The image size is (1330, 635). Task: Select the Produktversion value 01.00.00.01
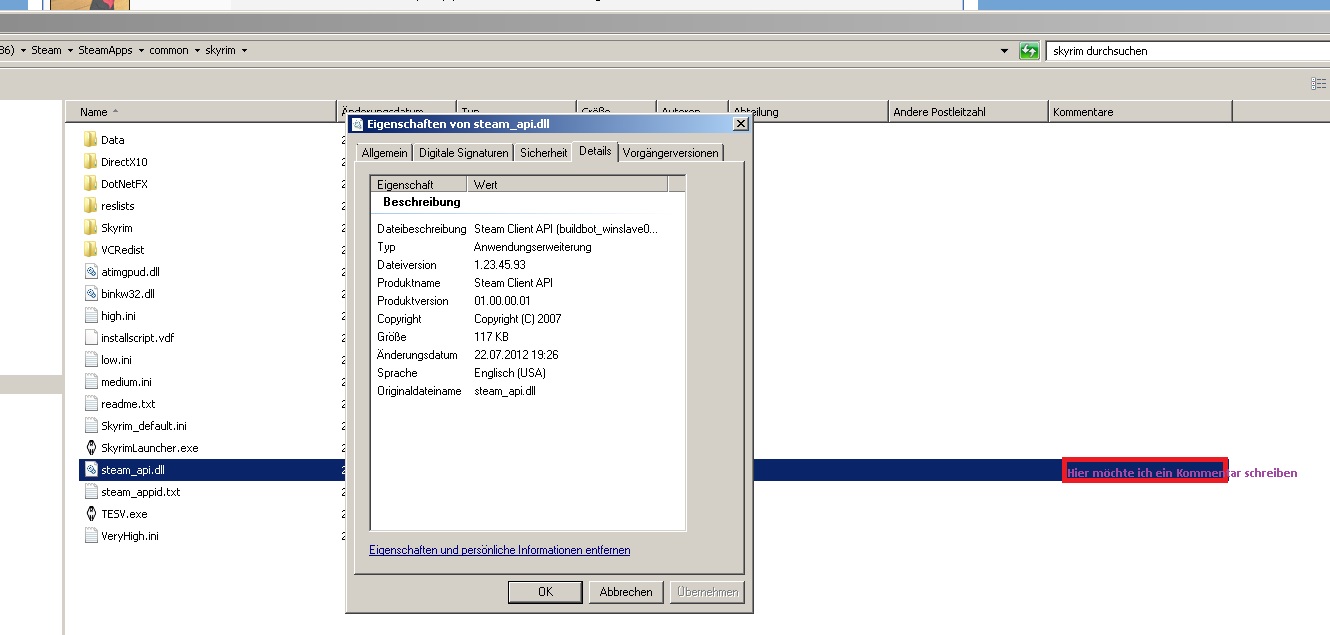pyautogui.click(x=502, y=301)
